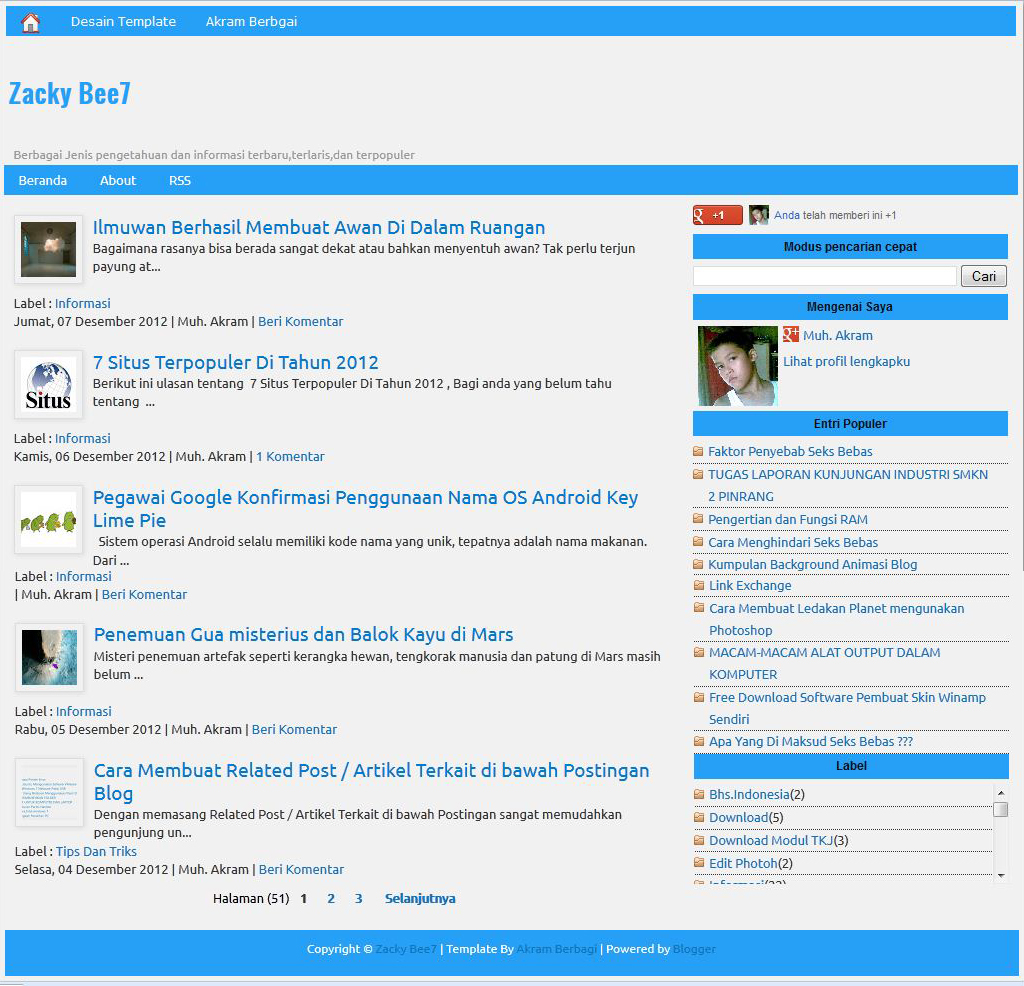Screen dimensions: 1024x986
Task: Open the "RSS" menu item
Action: click(x=180, y=180)
